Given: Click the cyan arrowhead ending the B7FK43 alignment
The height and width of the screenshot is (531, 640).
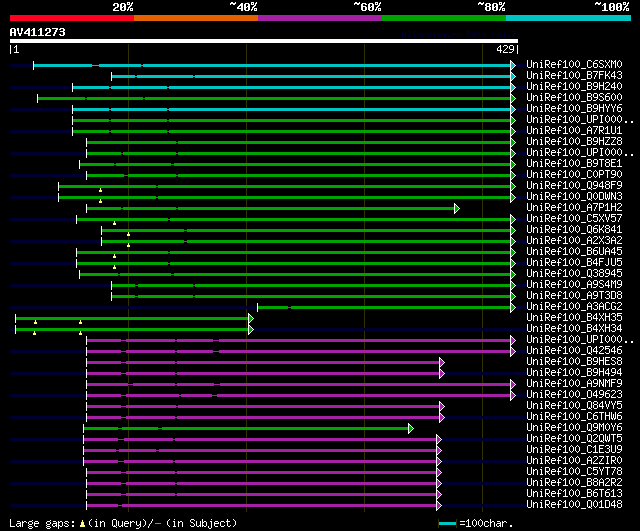Looking at the screenshot, I should coord(513,76).
